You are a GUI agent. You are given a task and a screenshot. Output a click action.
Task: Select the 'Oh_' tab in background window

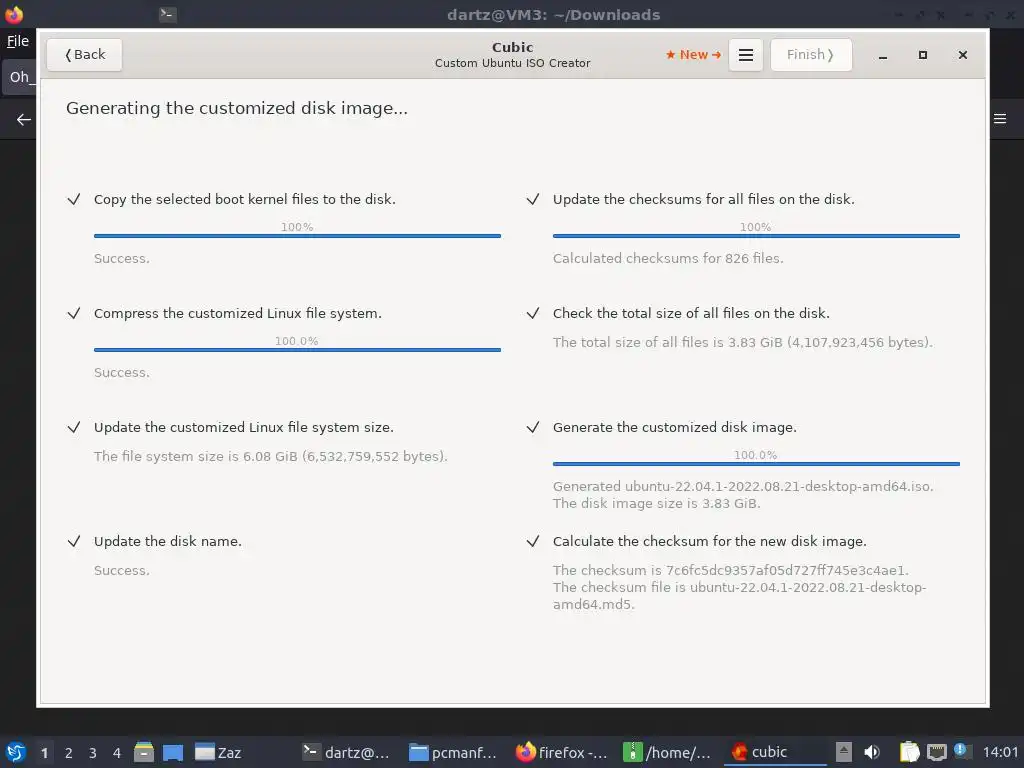tap(20, 77)
